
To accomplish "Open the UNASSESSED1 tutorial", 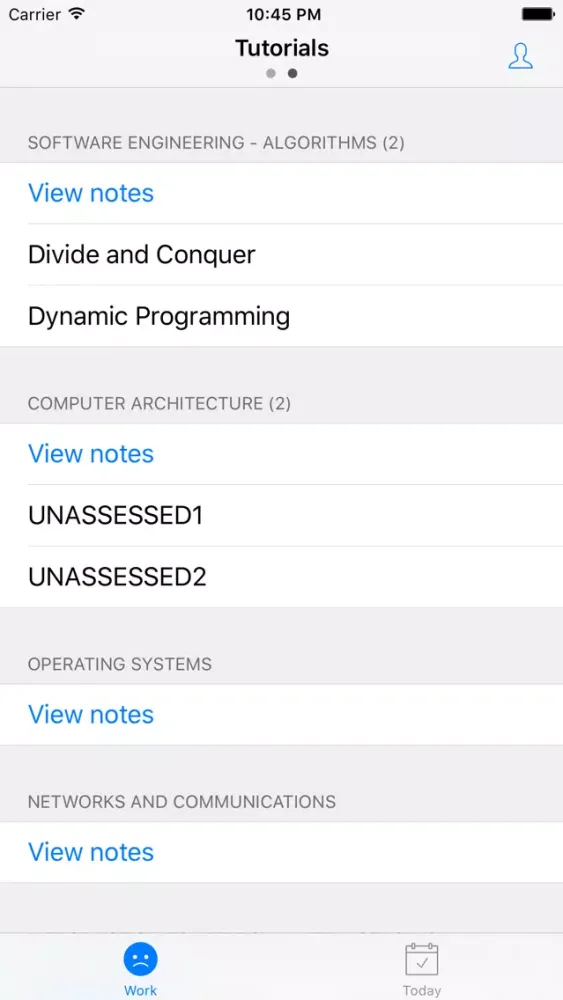I will pos(281,515).
